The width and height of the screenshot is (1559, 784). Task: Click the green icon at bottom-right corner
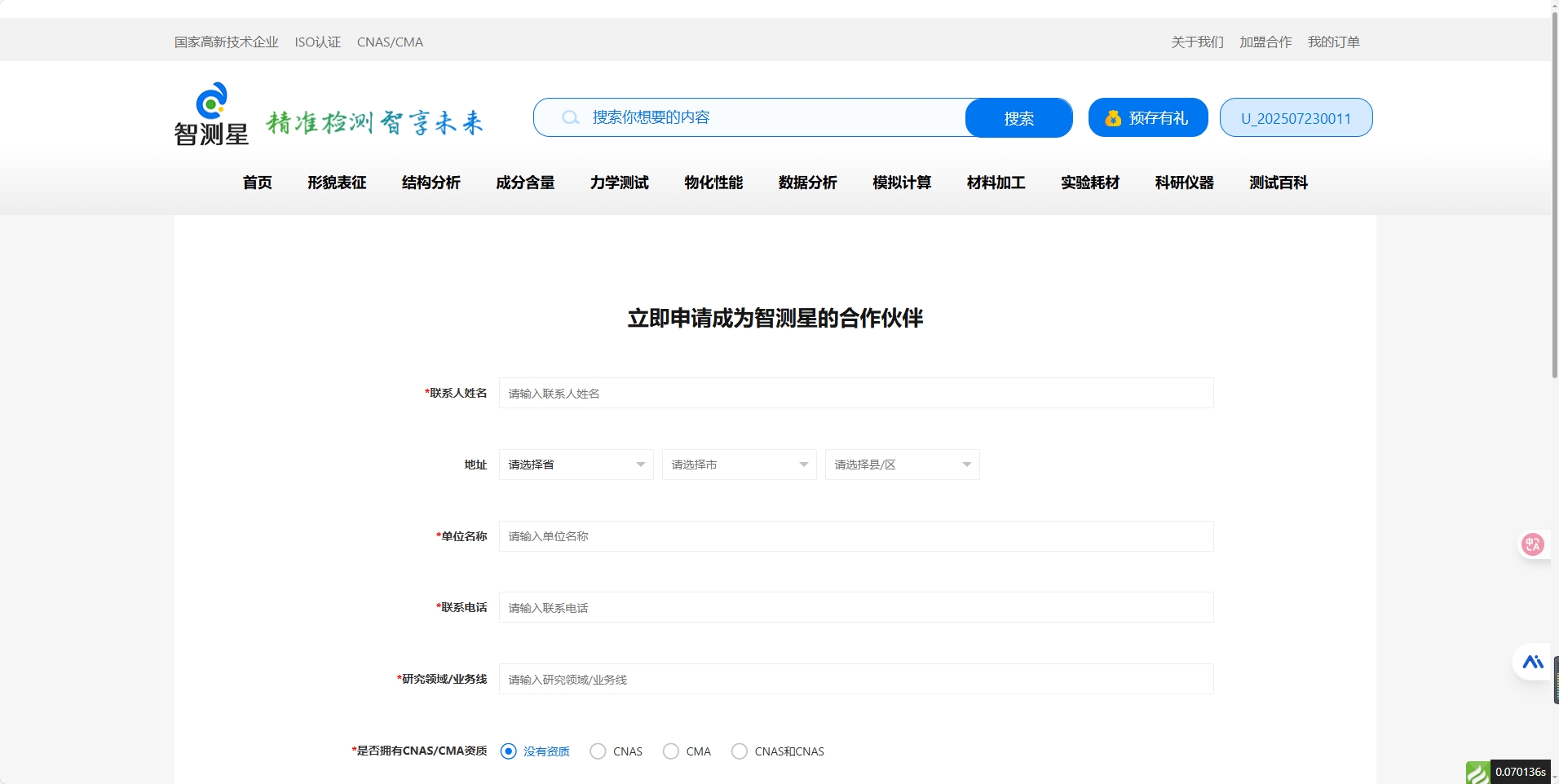tap(1477, 773)
